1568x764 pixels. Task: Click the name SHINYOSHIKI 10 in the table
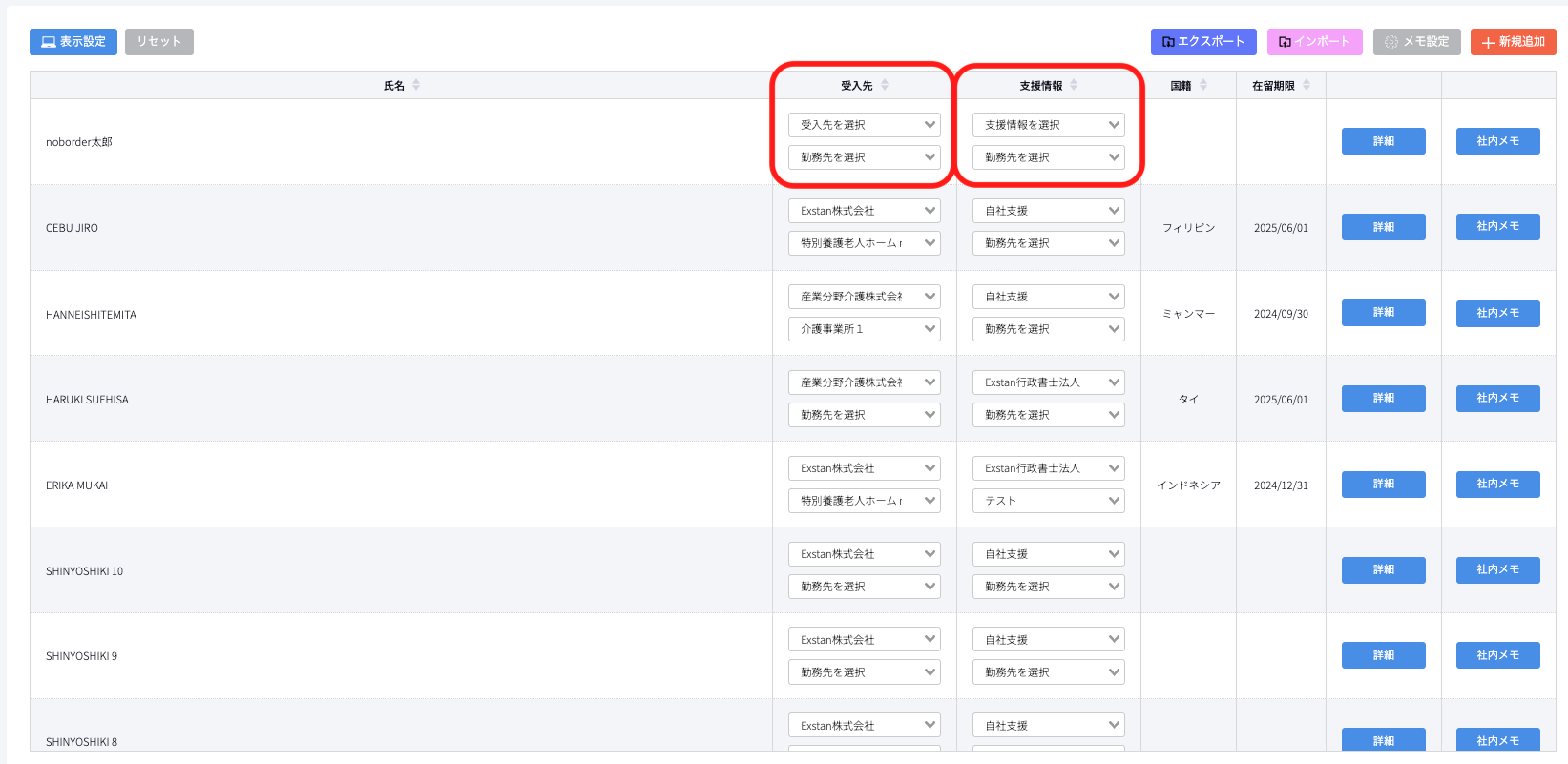click(84, 571)
